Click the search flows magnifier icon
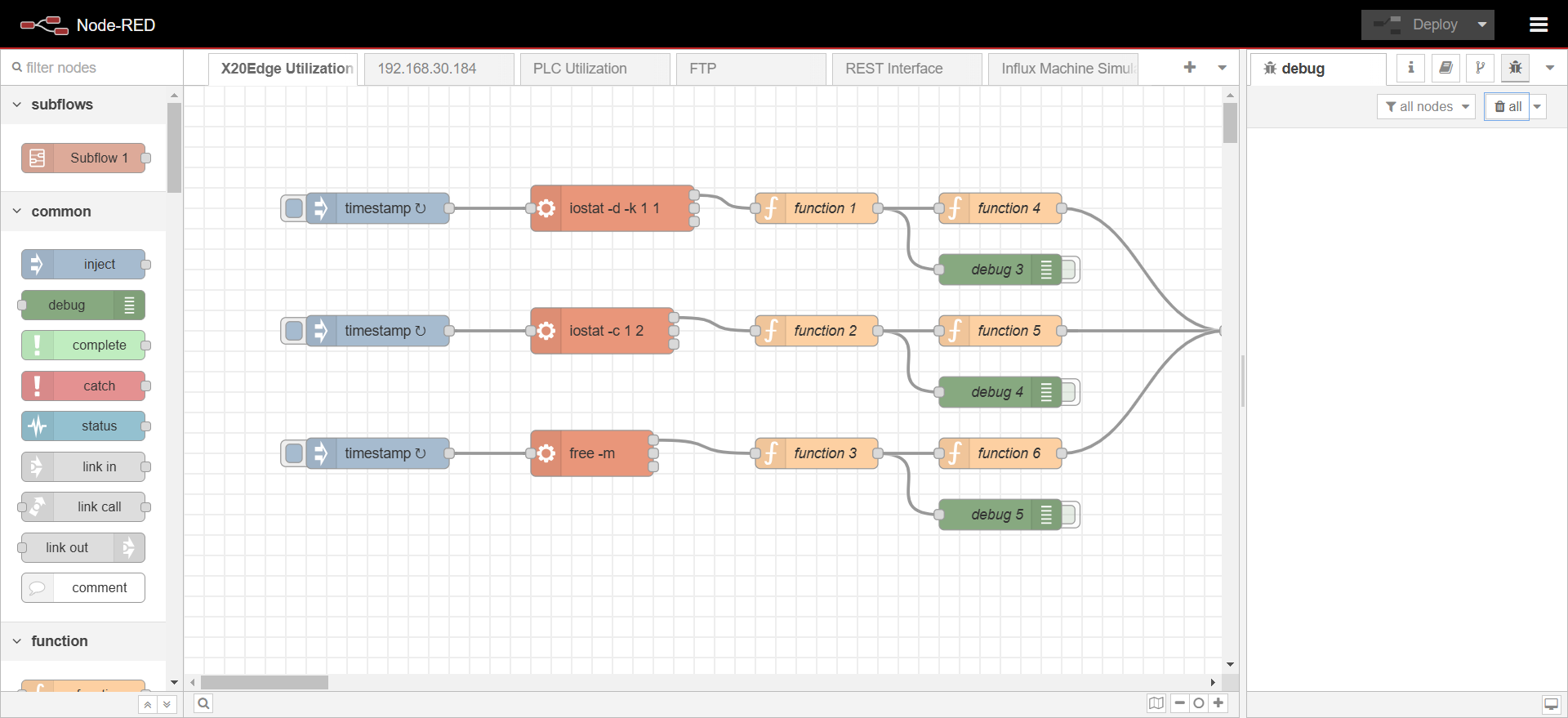The image size is (1568, 718). click(x=203, y=703)
